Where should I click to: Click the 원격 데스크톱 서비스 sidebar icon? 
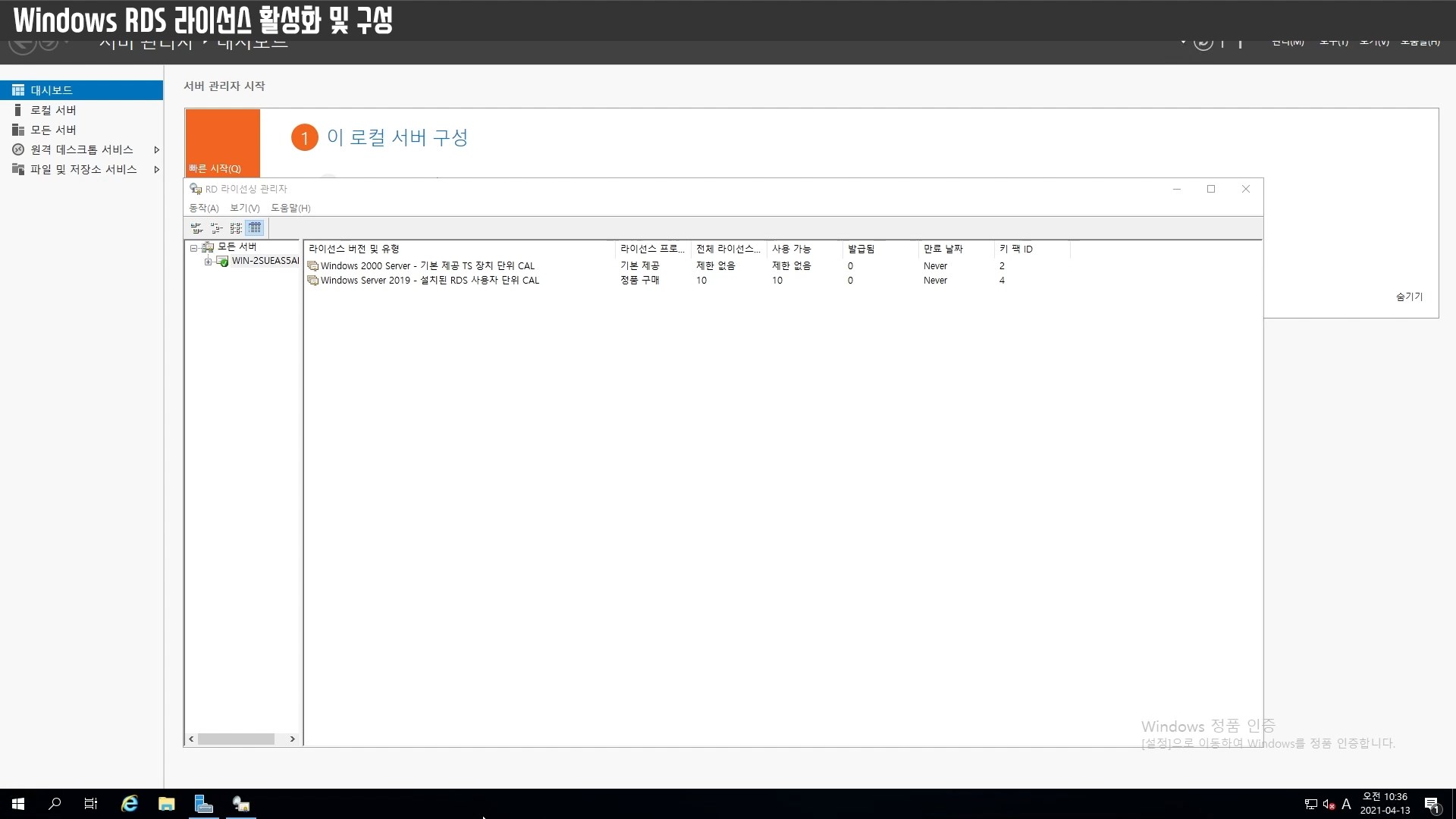[18, 149]
